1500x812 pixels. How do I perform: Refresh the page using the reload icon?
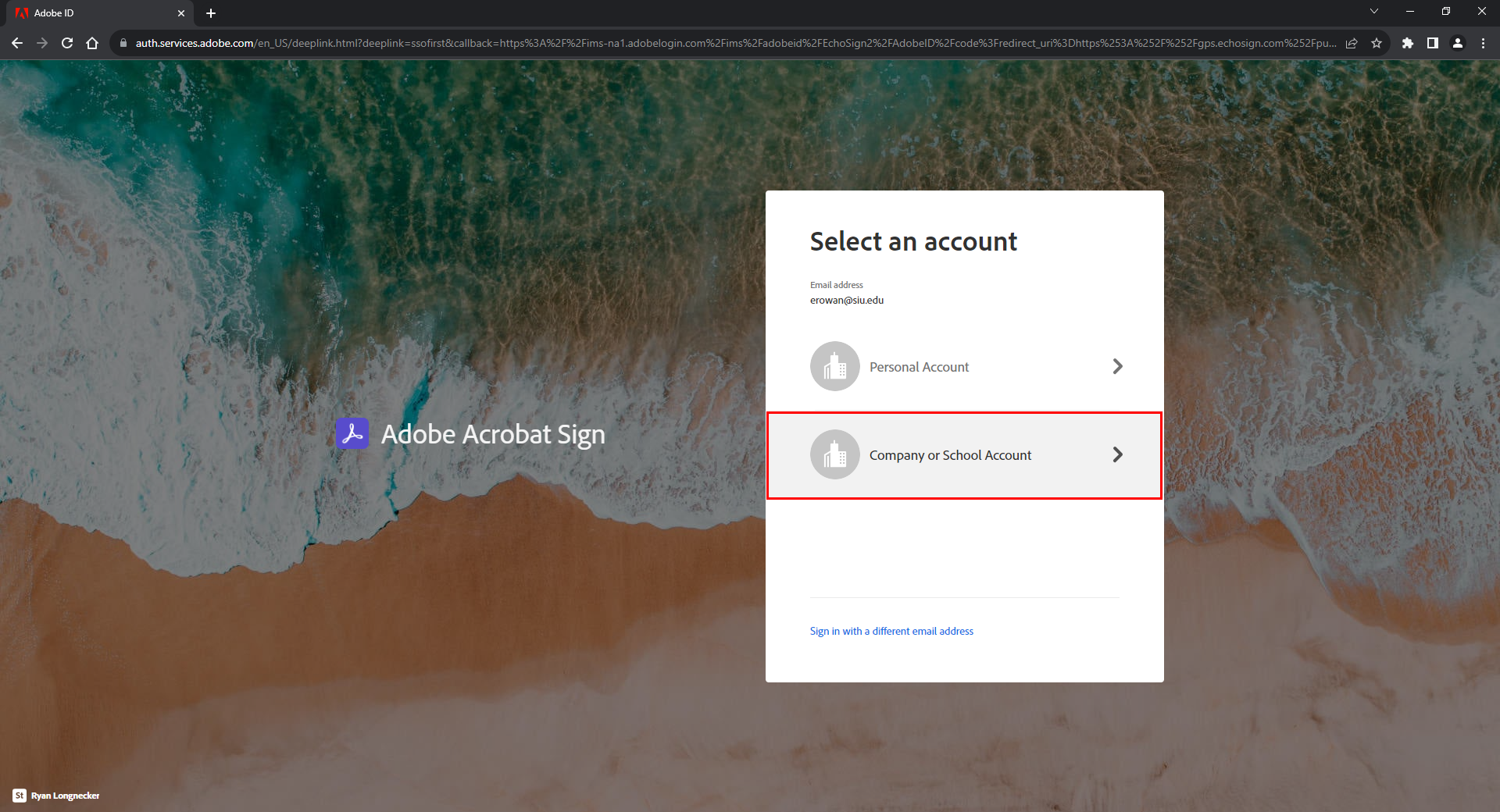[x=67, y=43]
